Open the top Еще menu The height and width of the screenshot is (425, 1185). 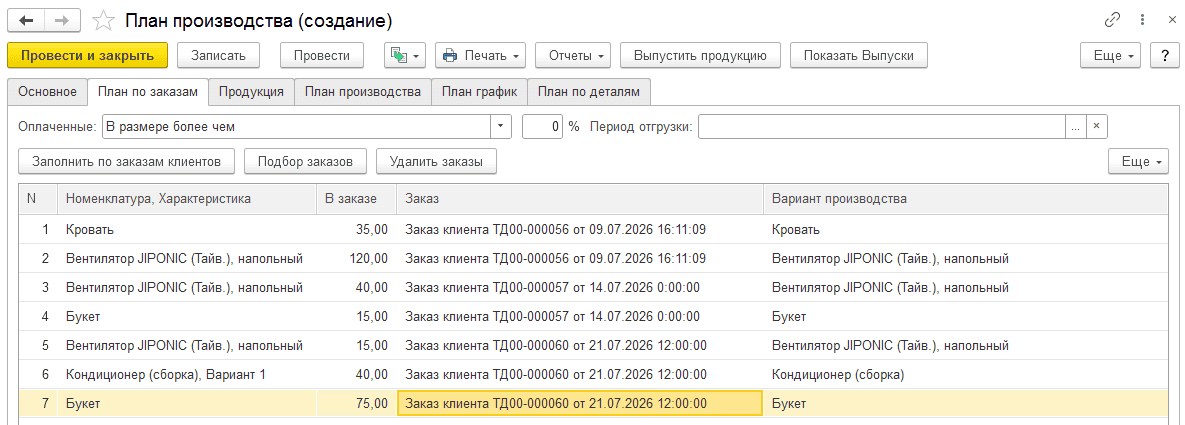pyautogui.click(x=1112, y=55)
